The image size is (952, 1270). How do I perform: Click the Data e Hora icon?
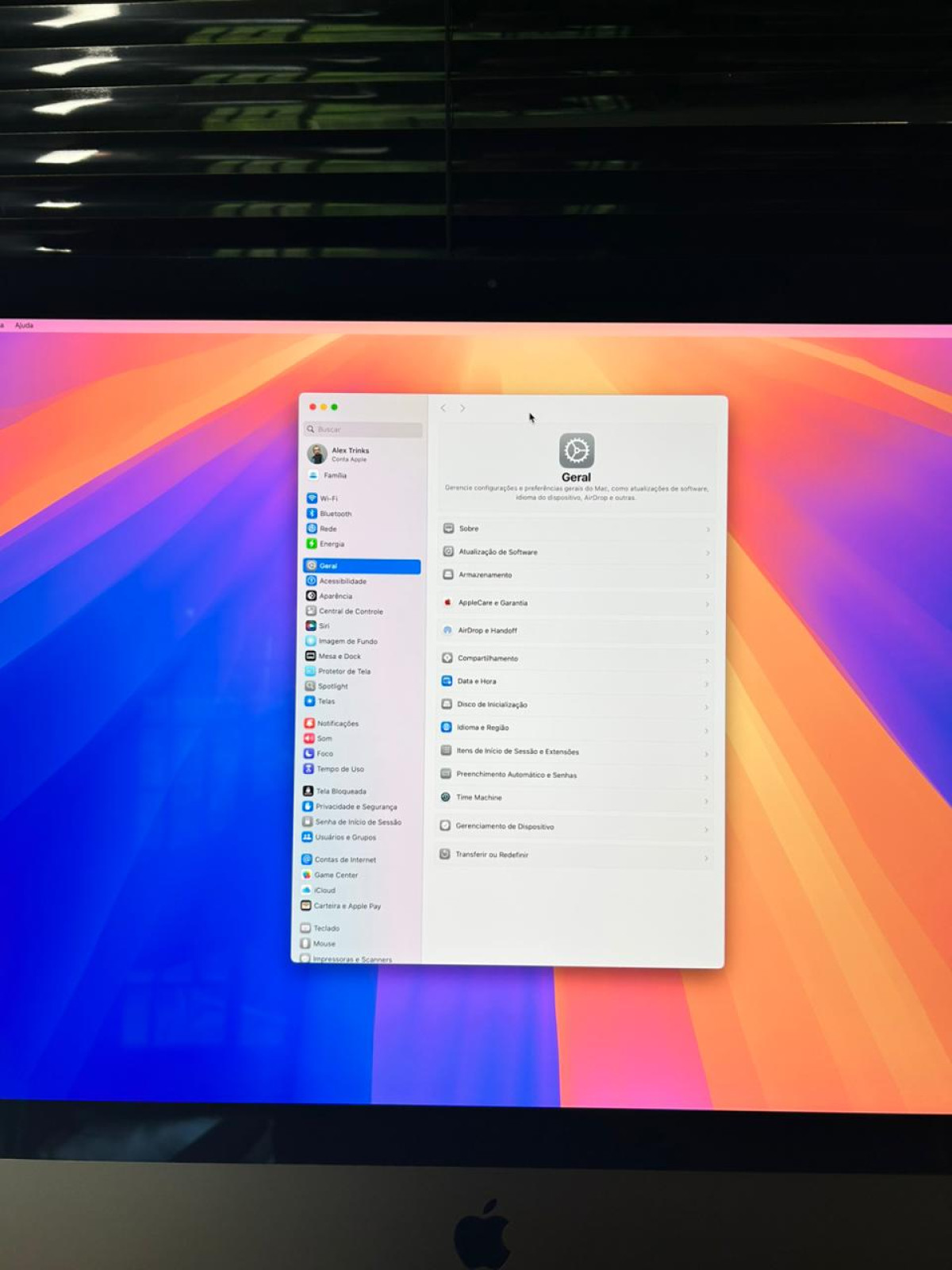[447, 681]
